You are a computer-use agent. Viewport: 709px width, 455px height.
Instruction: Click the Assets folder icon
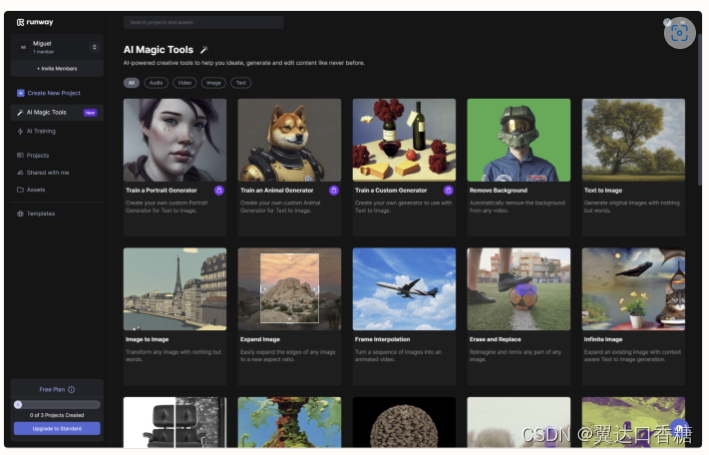point(20,190)
